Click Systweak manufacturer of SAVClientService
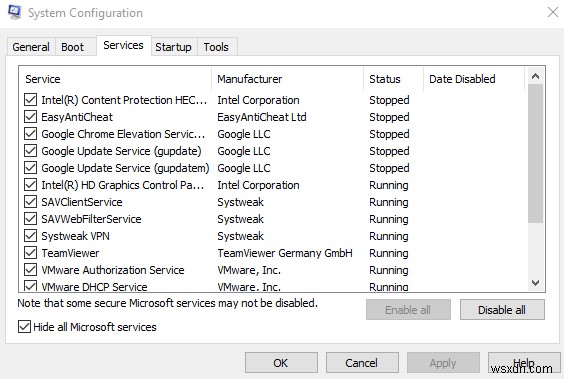Image resolution: width=564 pixels, height=379 pixels. [x=241, y=202]
